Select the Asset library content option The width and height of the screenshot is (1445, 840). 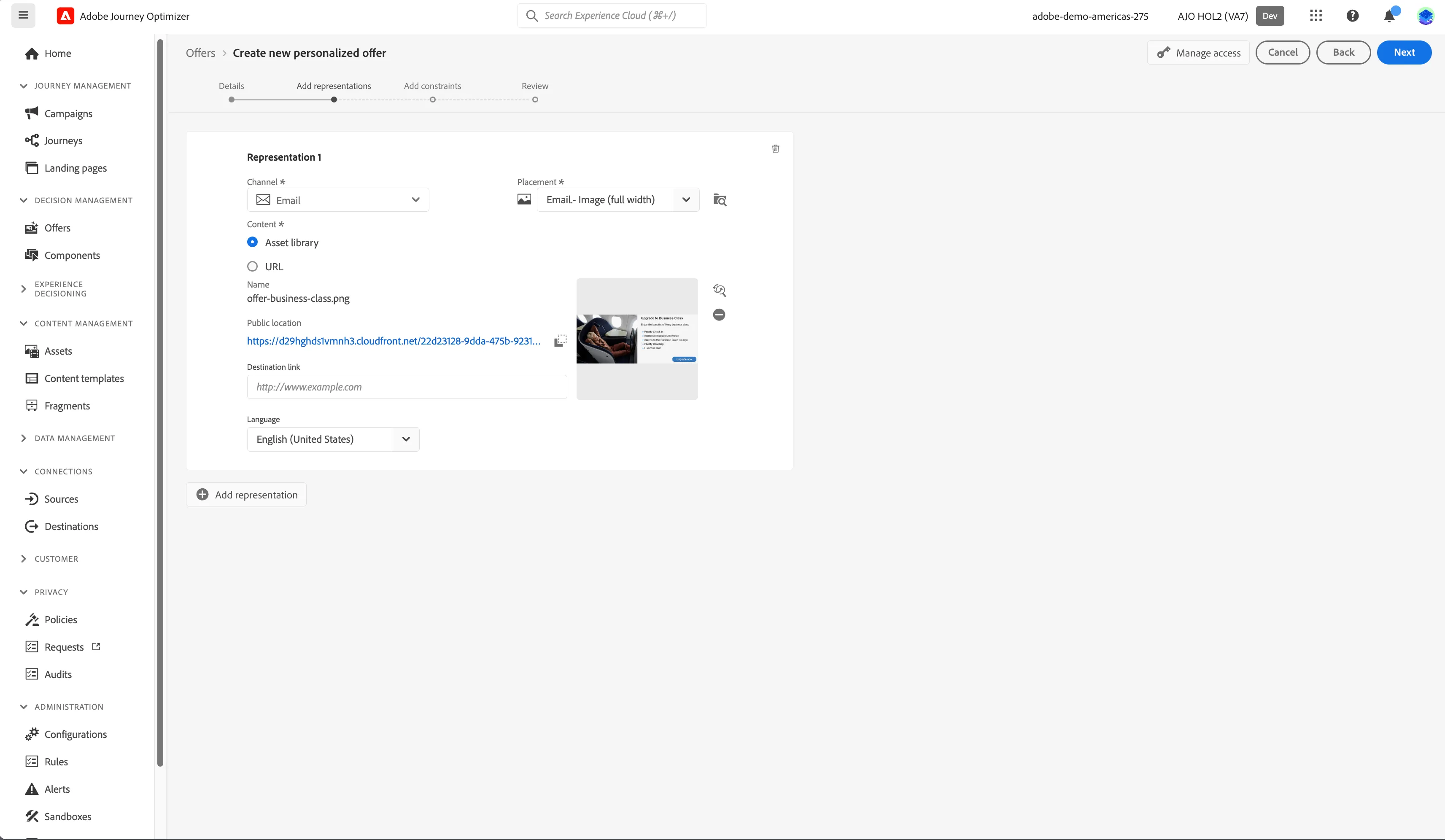click(252, 242)
